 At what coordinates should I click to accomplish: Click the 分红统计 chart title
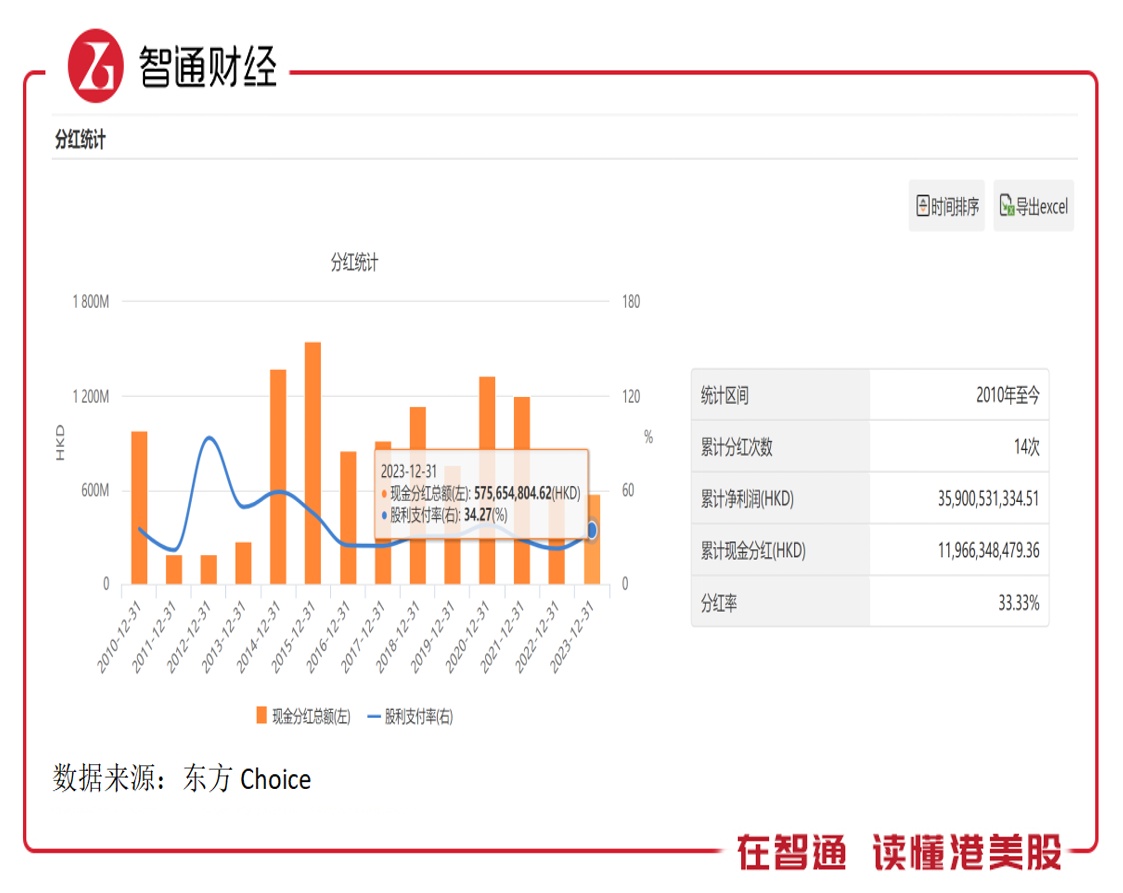pos(354,263)
